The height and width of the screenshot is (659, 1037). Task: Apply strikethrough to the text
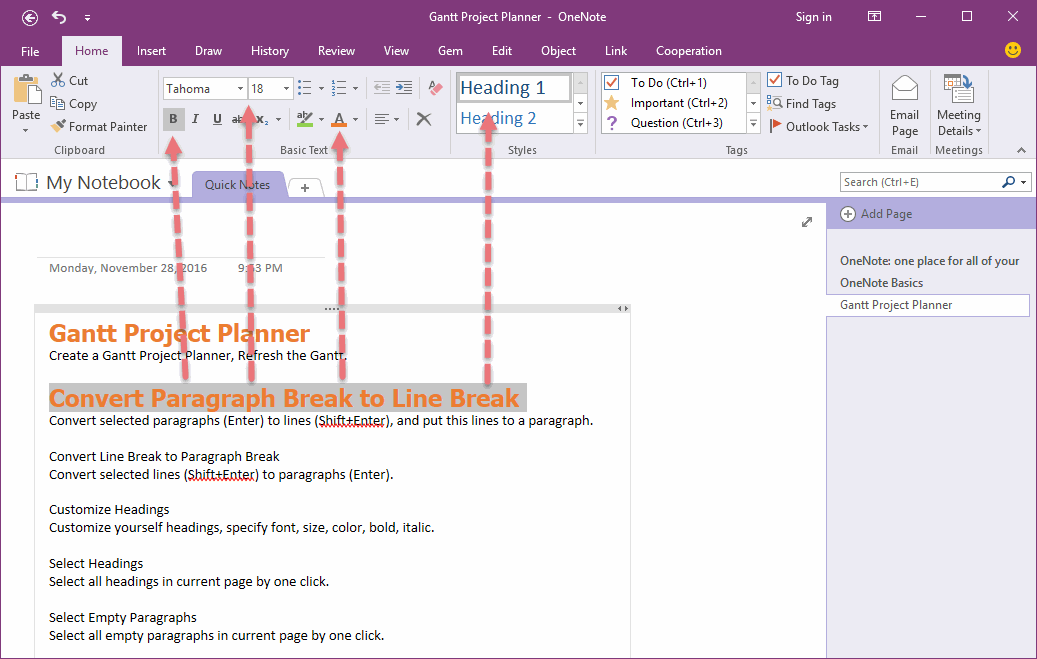pyautogui.click(x=237, y=119)
